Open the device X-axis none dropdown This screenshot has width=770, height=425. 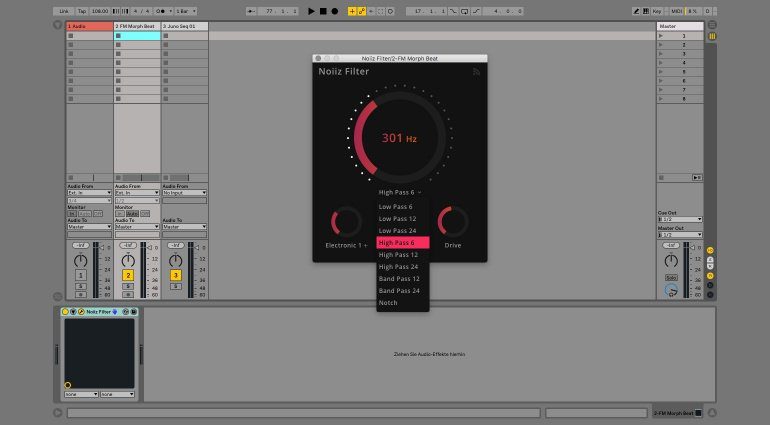(x=81, y=394)
